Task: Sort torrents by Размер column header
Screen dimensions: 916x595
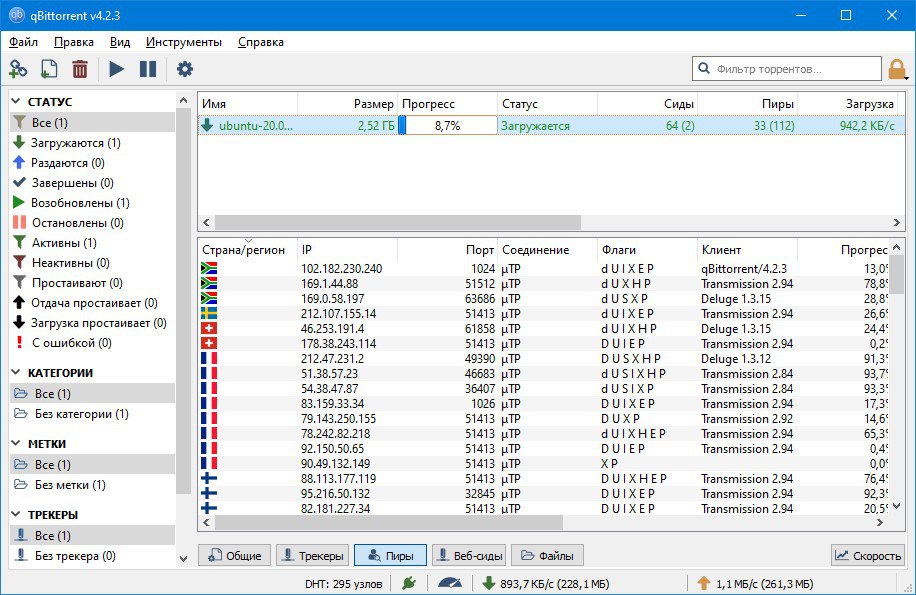Action: pos(348,103)
